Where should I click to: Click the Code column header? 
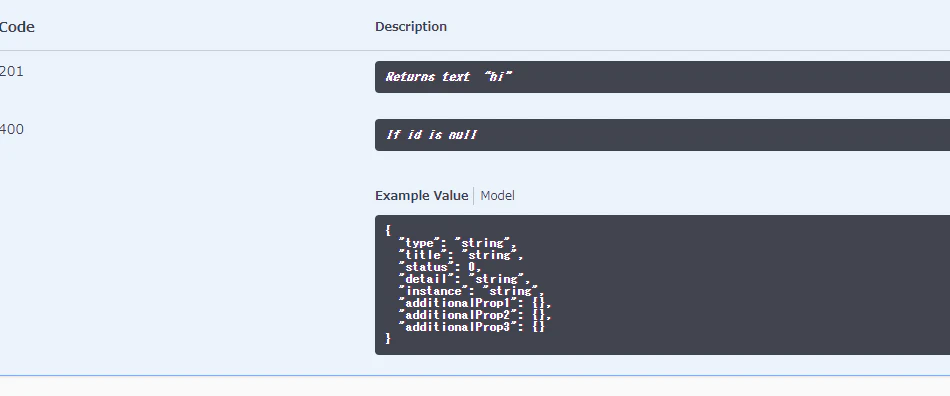(17, 27)
